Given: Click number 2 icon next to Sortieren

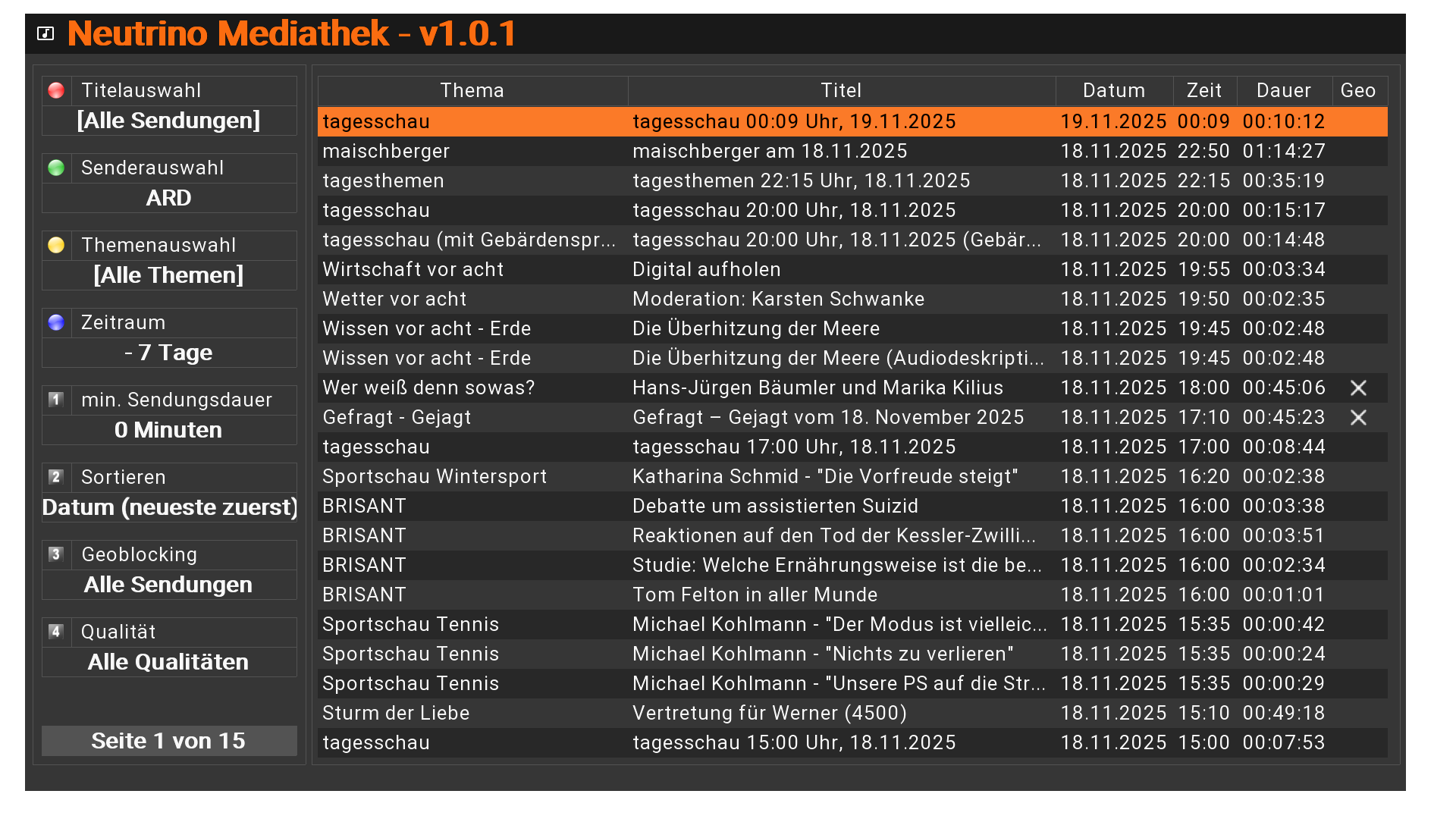Looking at the screenshot, I should coord(56,477).
